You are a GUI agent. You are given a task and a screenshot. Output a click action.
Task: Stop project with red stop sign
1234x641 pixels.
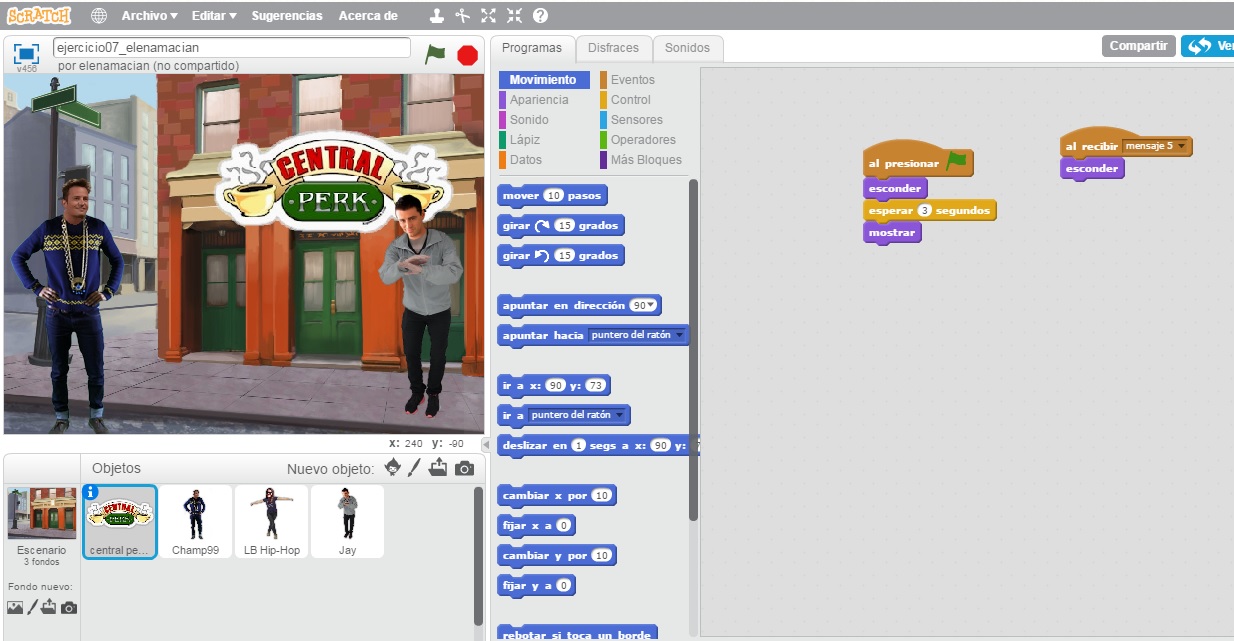click(467, 55)
